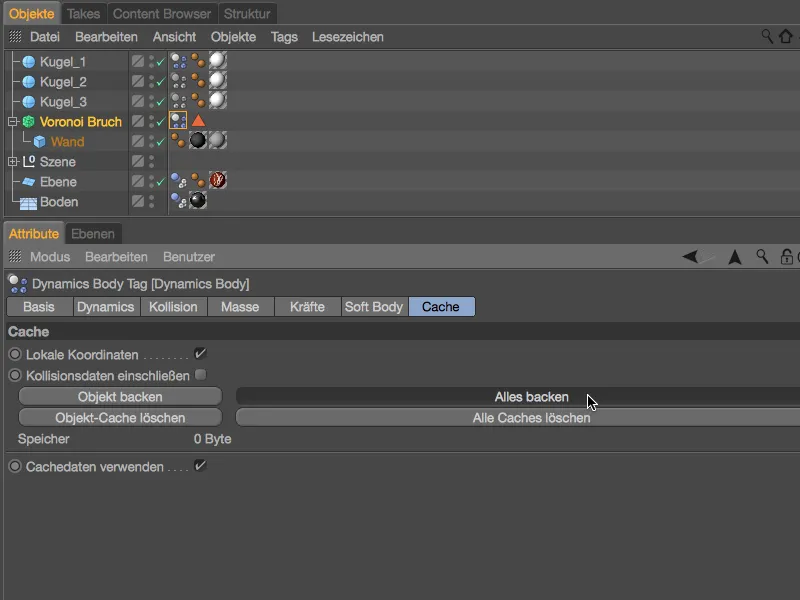
Task: Select the Phong tag on Kugel_3
Action: [198, 101]
